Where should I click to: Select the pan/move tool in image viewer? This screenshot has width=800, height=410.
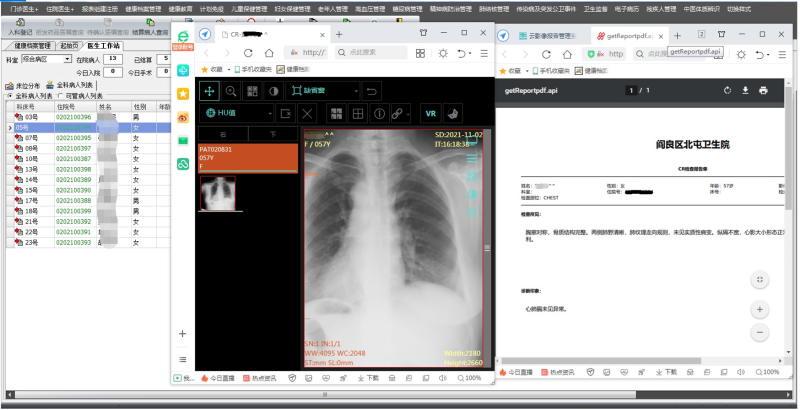click(211, 91)
